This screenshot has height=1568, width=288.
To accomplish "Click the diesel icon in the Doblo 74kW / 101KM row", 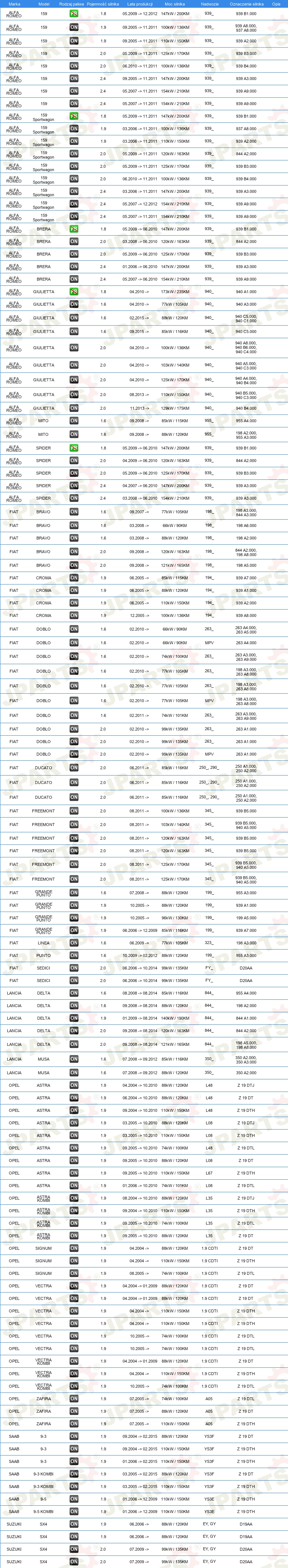I will tap(74, 715).
